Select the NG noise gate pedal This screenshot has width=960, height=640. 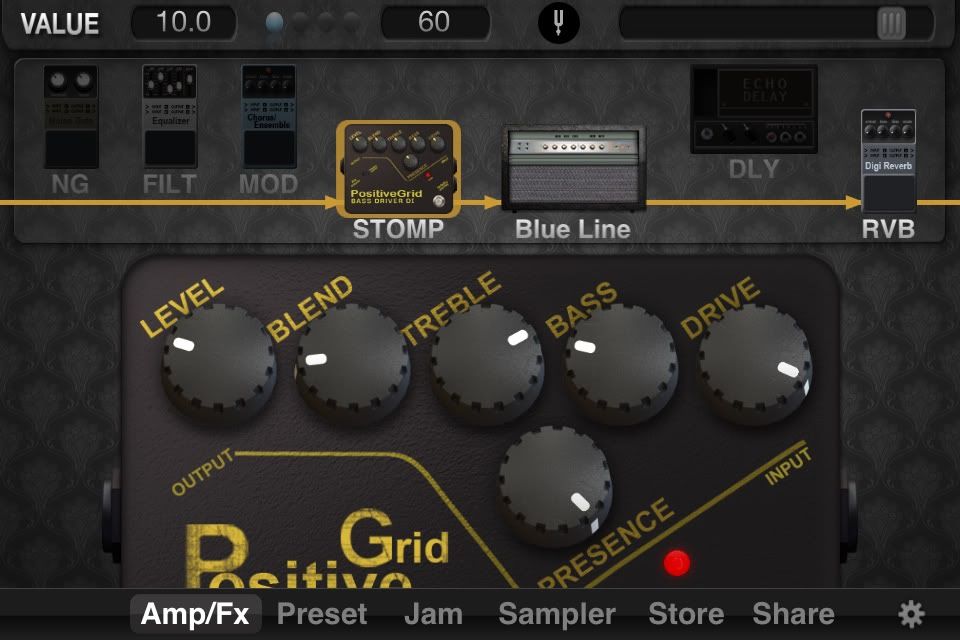click(71, 116)
